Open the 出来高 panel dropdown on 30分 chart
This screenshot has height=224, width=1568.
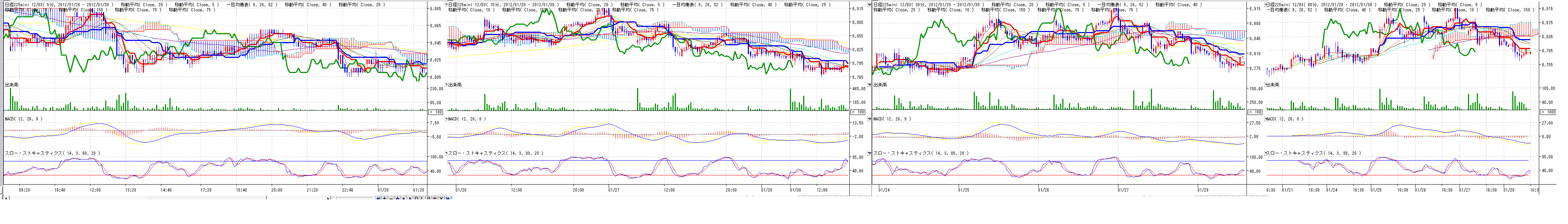click(x=870, y=85)
